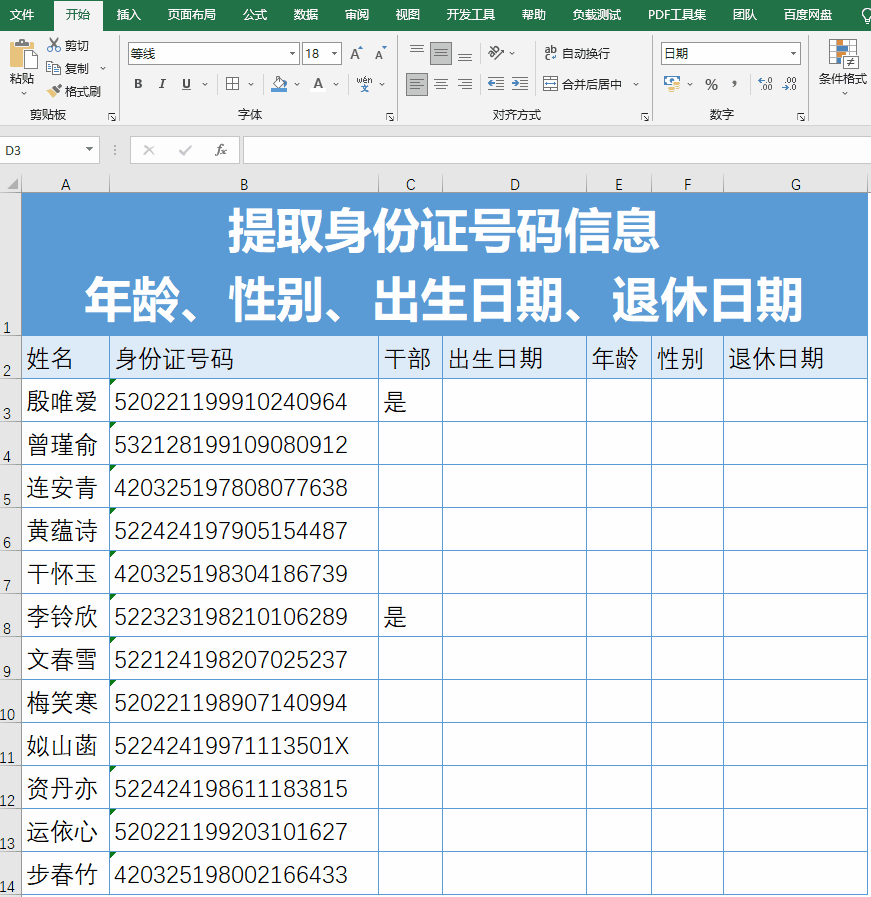Click the increase indent icon
The width and height of the screenshot is (871, 897).
pyautogui.click(x=519, y=84)
